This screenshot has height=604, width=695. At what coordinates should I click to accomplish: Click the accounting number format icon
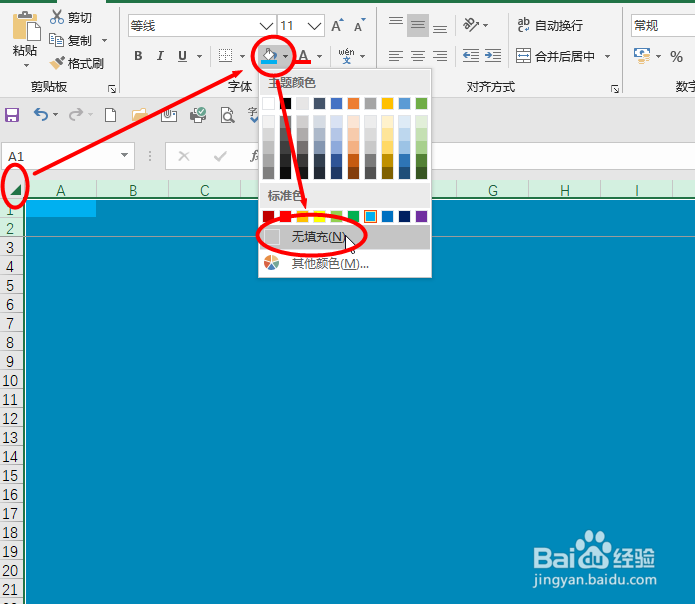coord(642,56)
